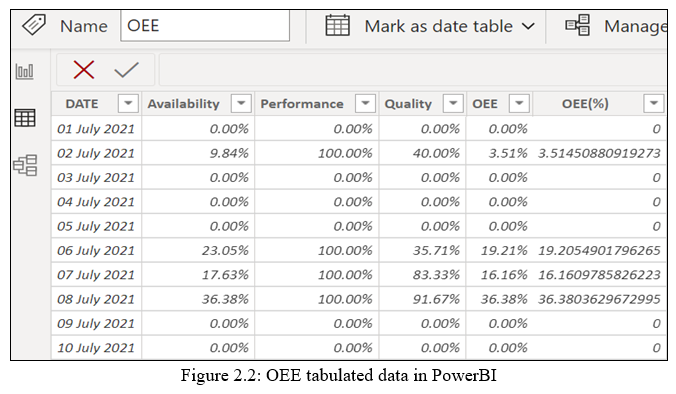Click the tag icon next to Name
Viewport: 676px width, 394px height.
click(34, 25)
